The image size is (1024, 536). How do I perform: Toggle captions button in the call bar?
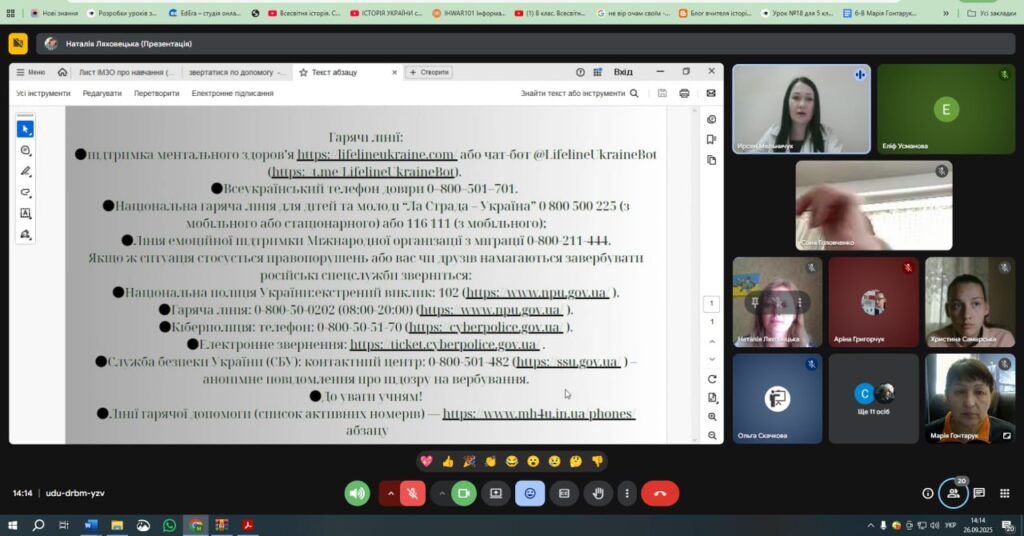click(x=564, y=493)
